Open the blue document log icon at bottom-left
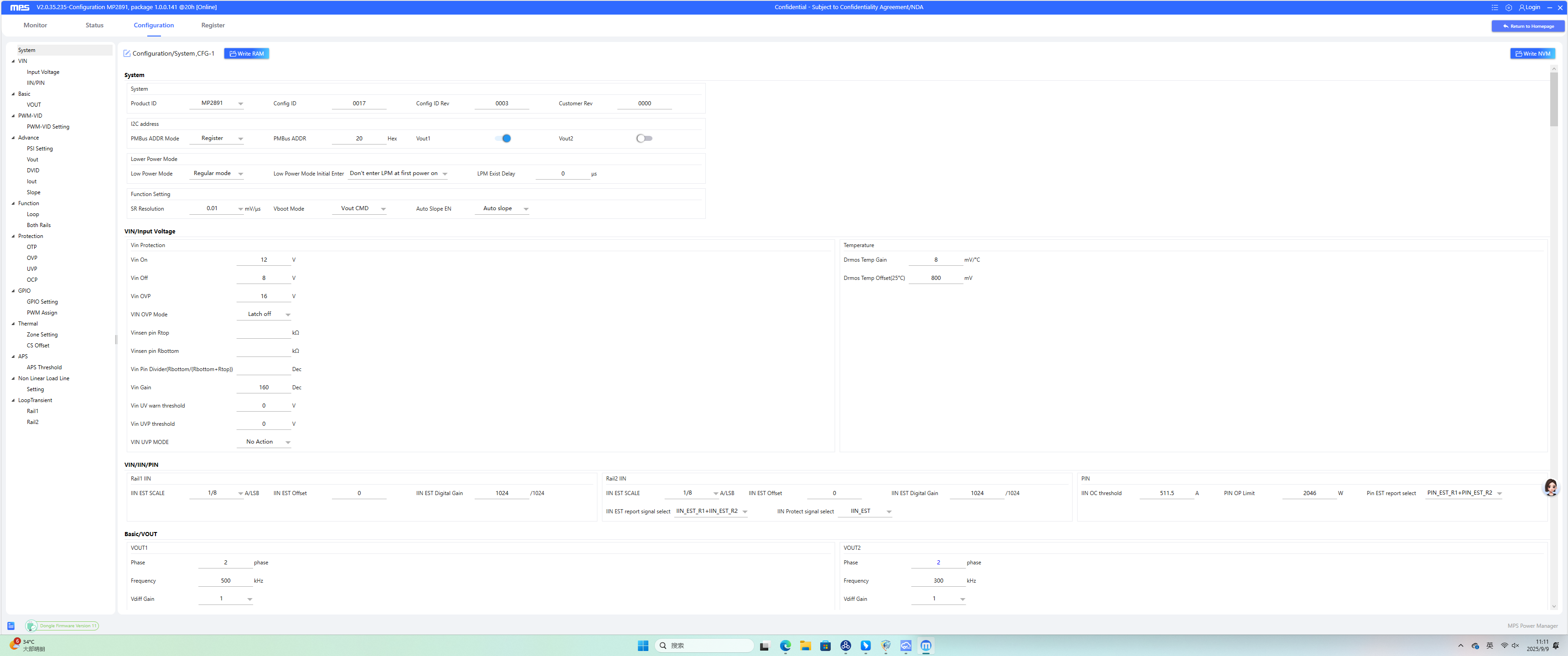 tap(11, 625)
